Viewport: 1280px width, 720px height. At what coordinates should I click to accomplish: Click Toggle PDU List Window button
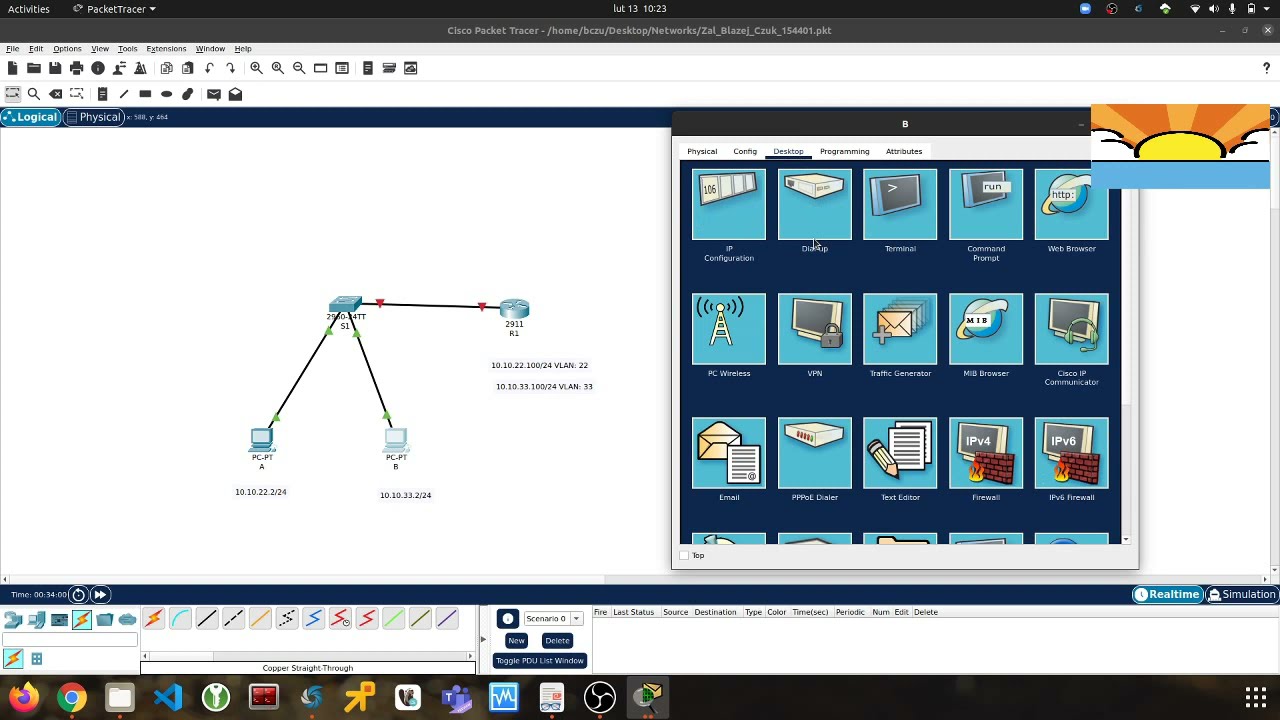[x=539, y=661]
